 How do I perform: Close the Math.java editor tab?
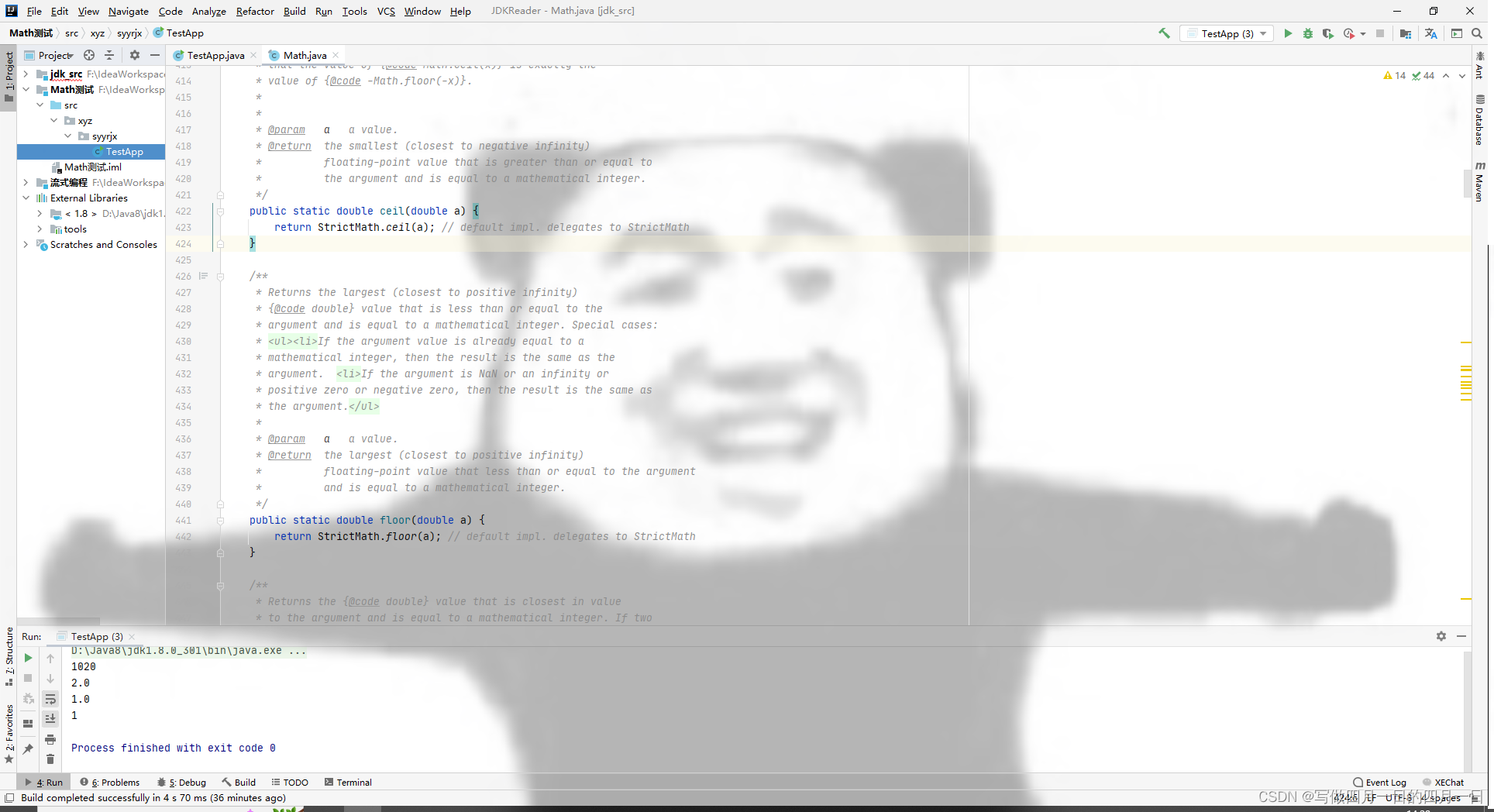(336, 55)
